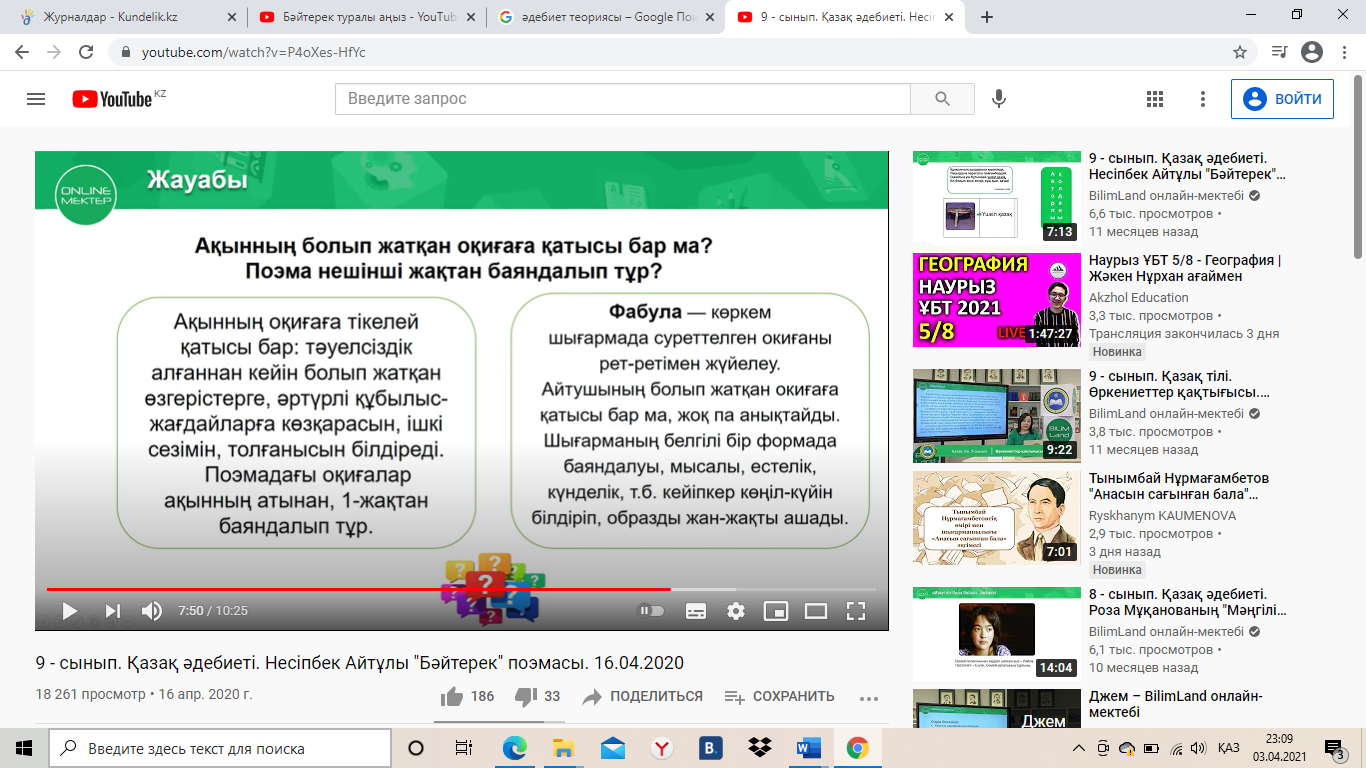
Task: Open Dropbox from taskbar
Action: (759, 748)
